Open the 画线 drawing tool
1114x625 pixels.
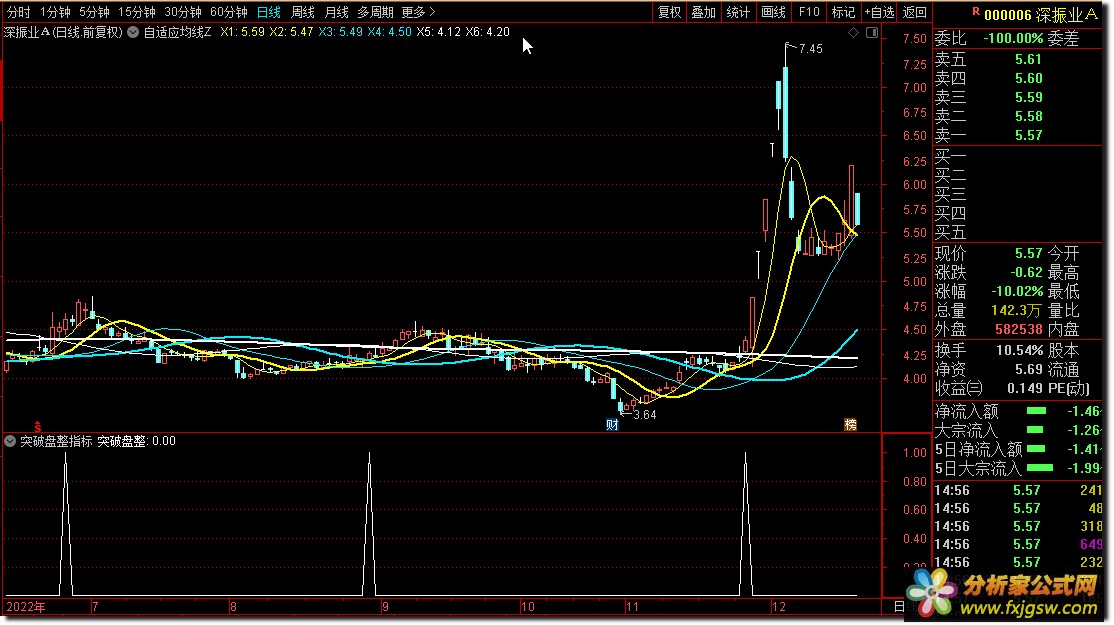[773, 12]
